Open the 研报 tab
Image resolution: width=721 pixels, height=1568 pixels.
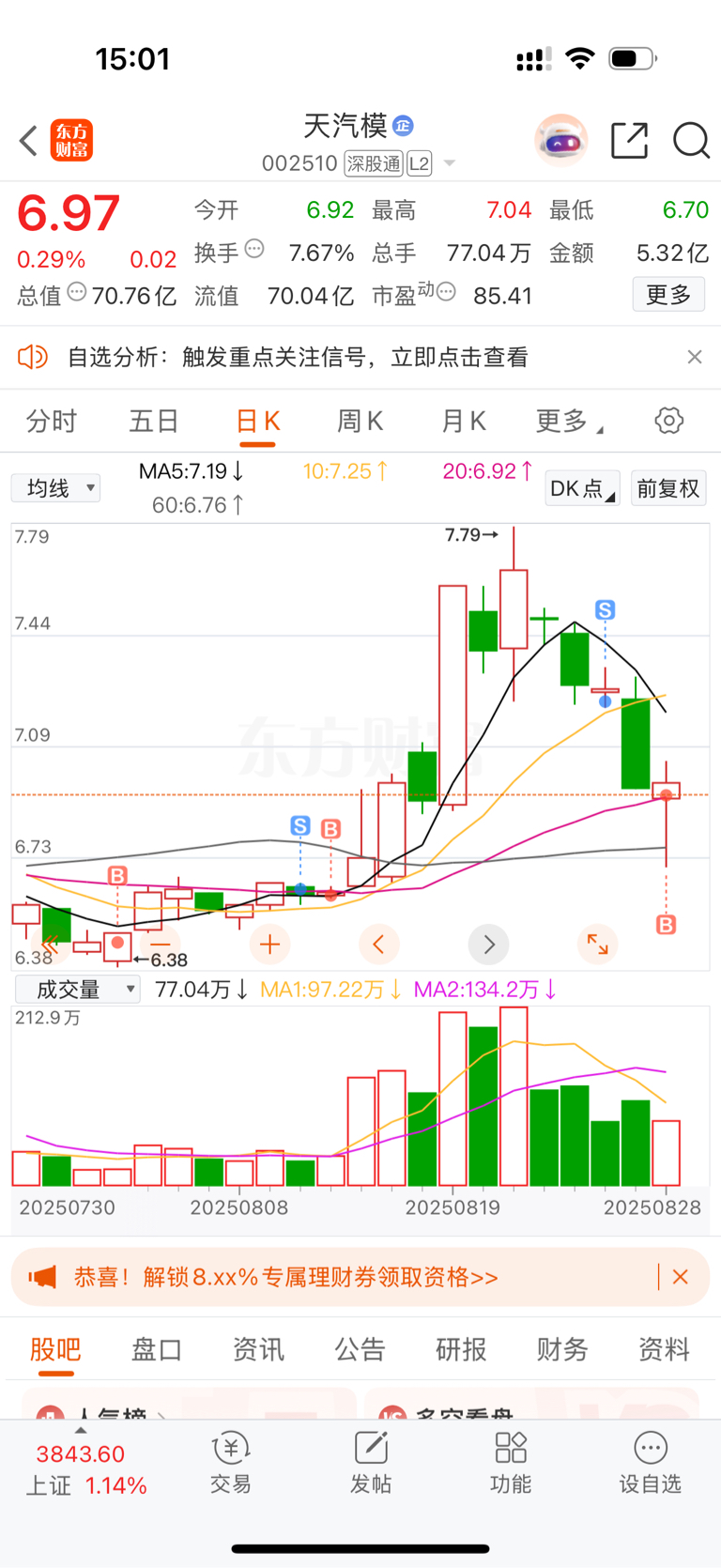point(461,1349)
